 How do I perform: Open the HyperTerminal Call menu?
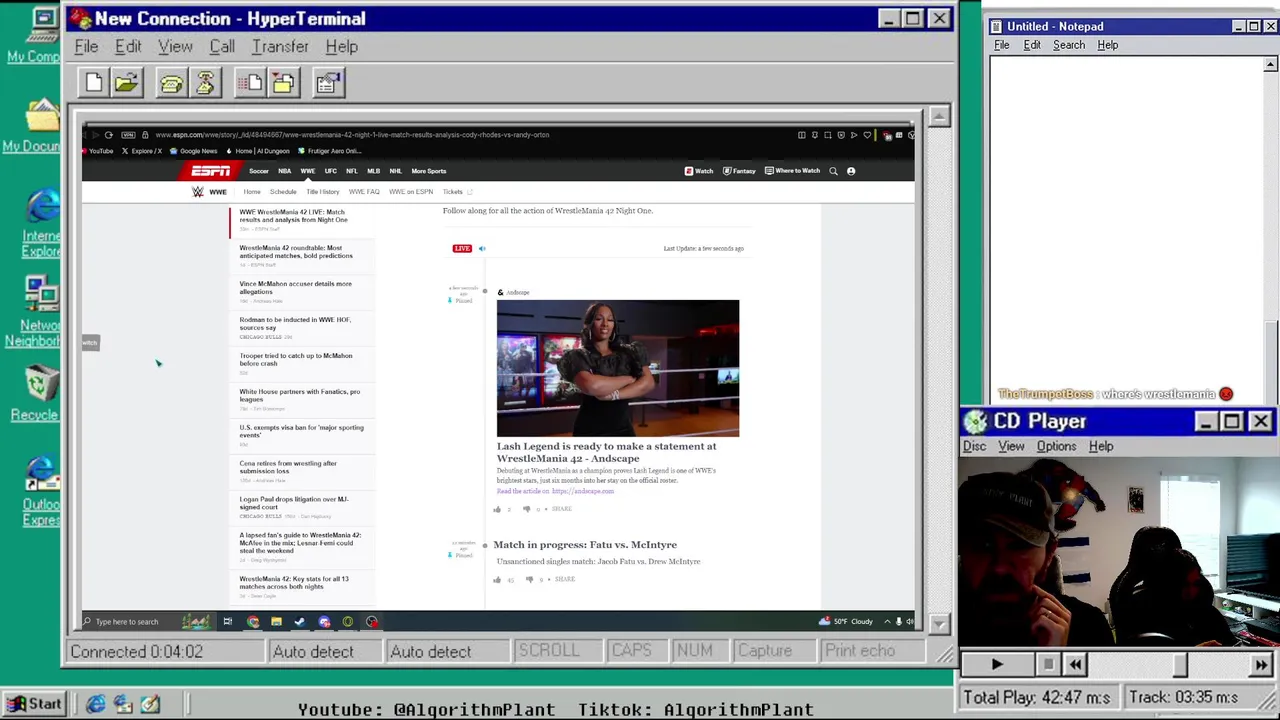click(x=222, y=47)
